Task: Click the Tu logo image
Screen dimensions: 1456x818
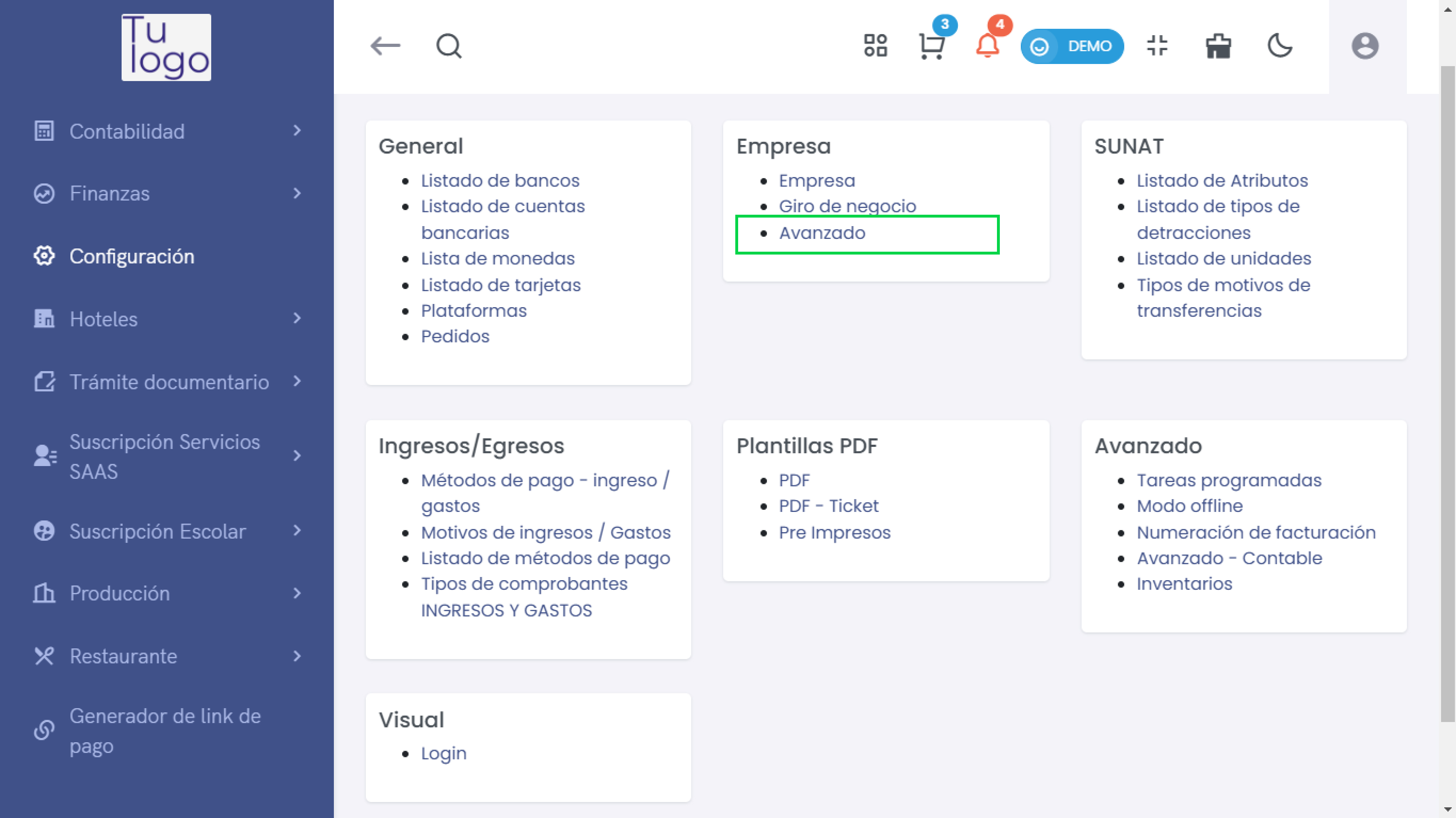Action: point(166,47)
